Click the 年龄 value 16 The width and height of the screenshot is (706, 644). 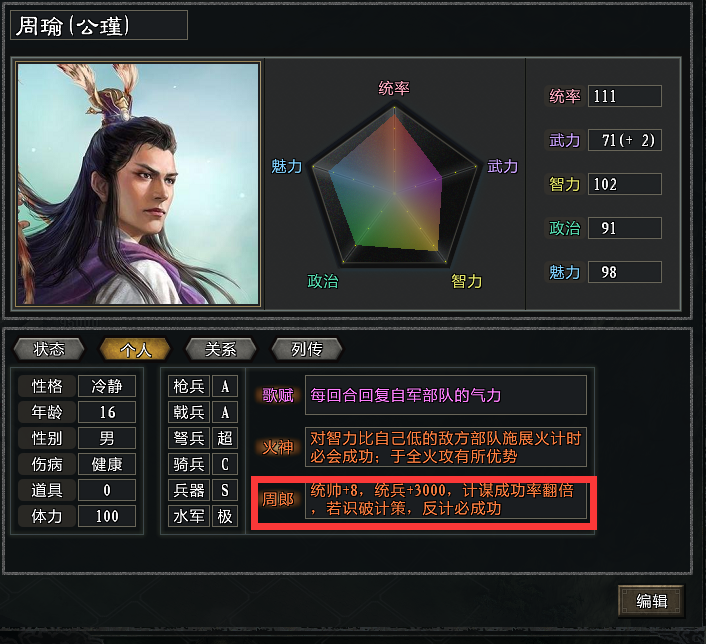(107, 412)
